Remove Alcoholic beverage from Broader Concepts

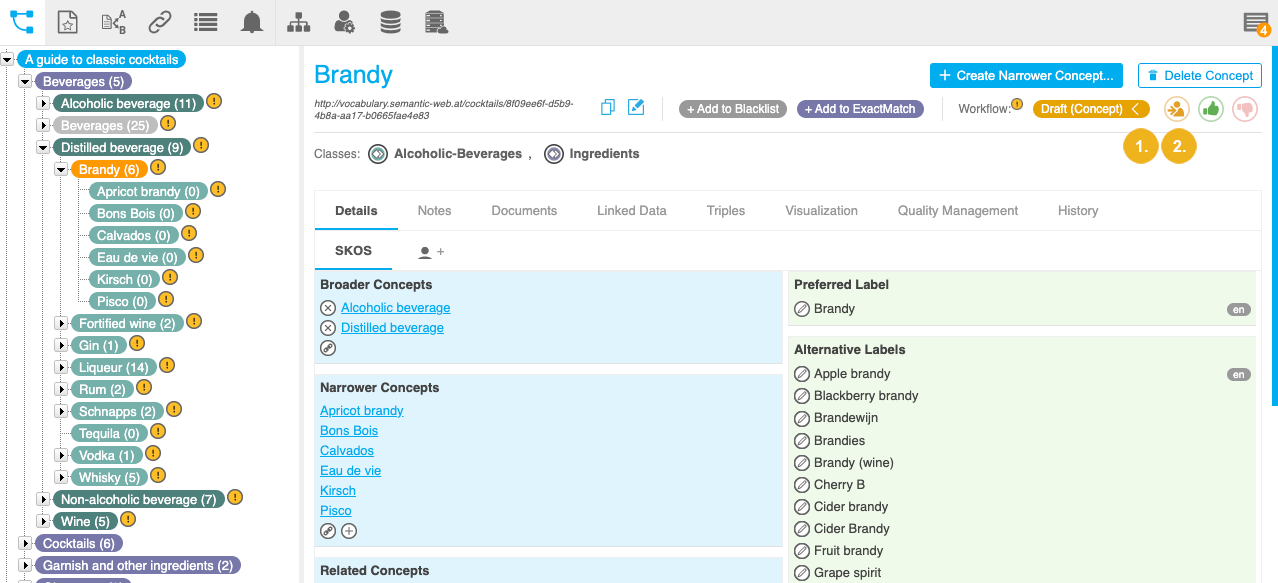328,307
